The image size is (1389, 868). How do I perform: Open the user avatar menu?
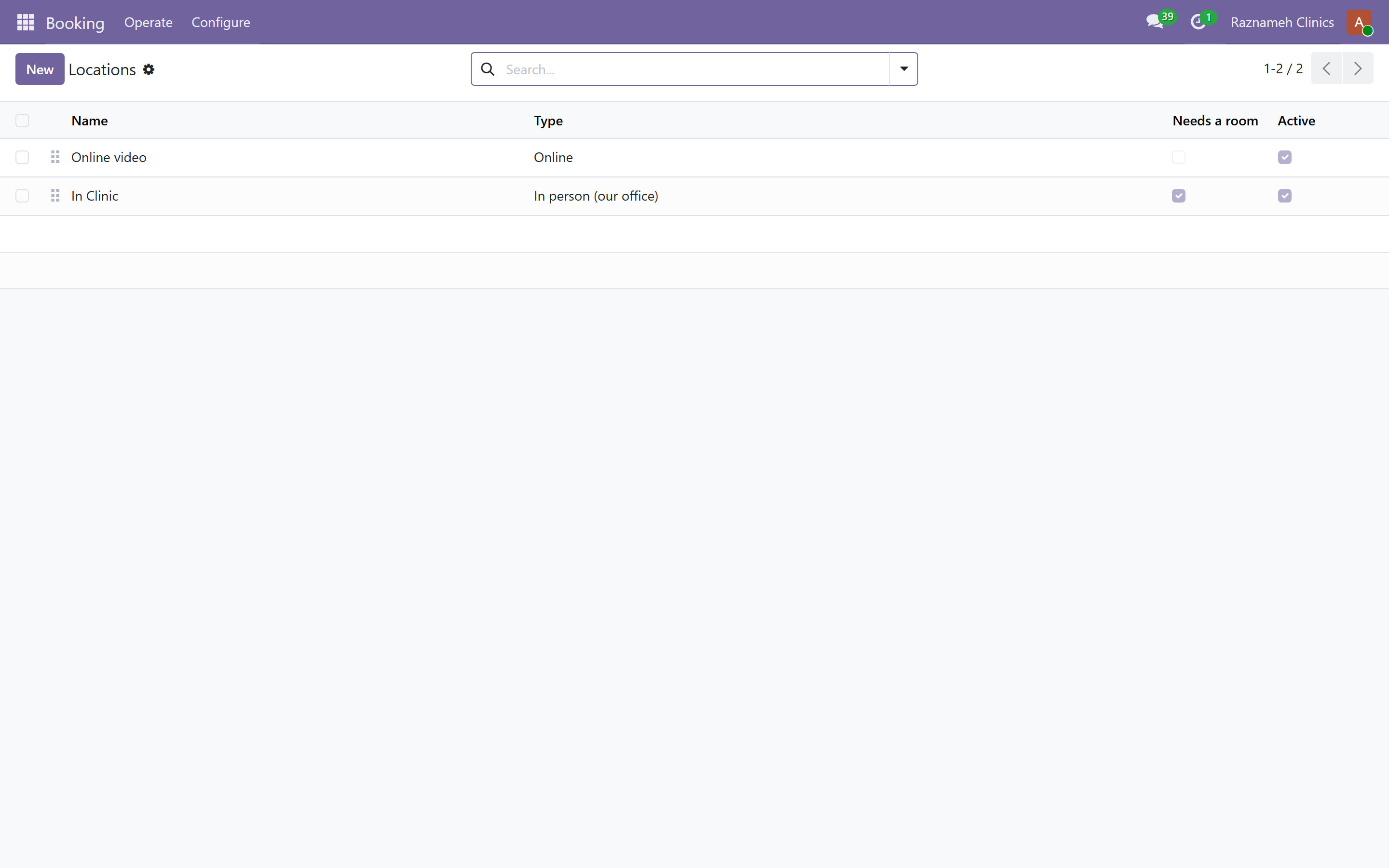point(1359,22)
